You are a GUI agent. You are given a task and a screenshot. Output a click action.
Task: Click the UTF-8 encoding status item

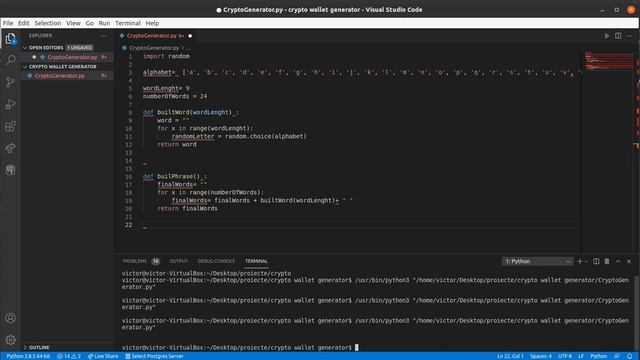click(565, 356)
